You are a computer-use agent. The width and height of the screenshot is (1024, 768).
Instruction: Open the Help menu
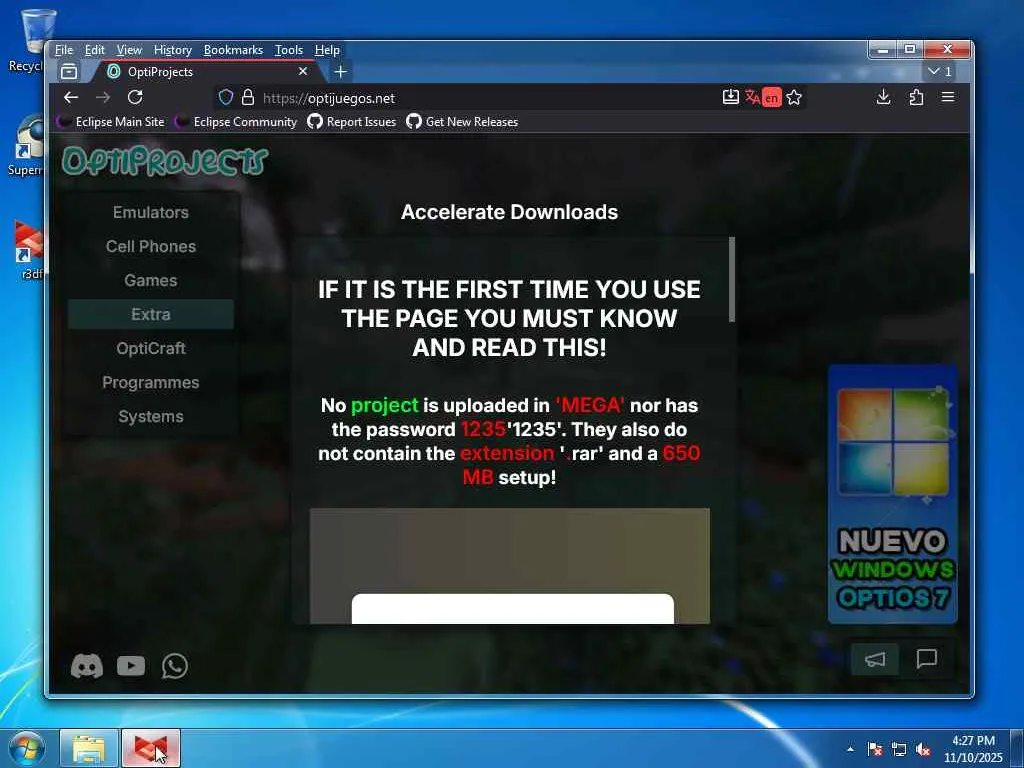click(327, 50)
